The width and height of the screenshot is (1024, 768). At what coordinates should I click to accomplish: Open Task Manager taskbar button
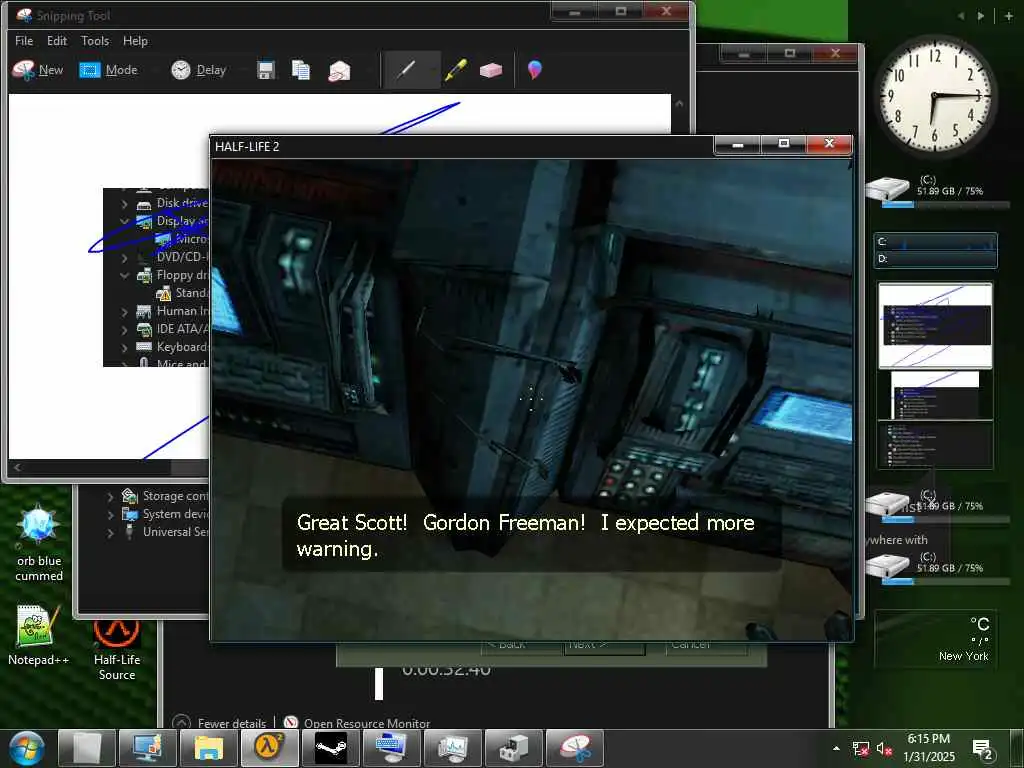[x=453, y=748]
